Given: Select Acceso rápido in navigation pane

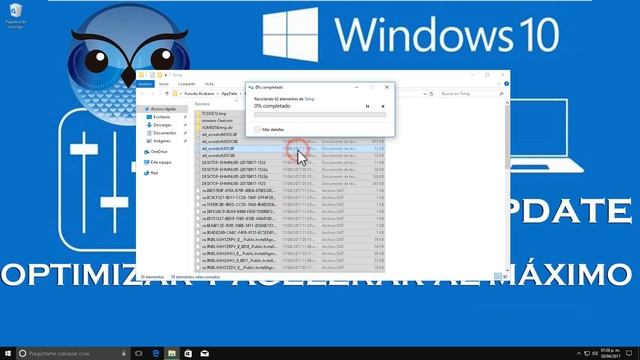Looking at the screenshot, I should pos(163,109).
